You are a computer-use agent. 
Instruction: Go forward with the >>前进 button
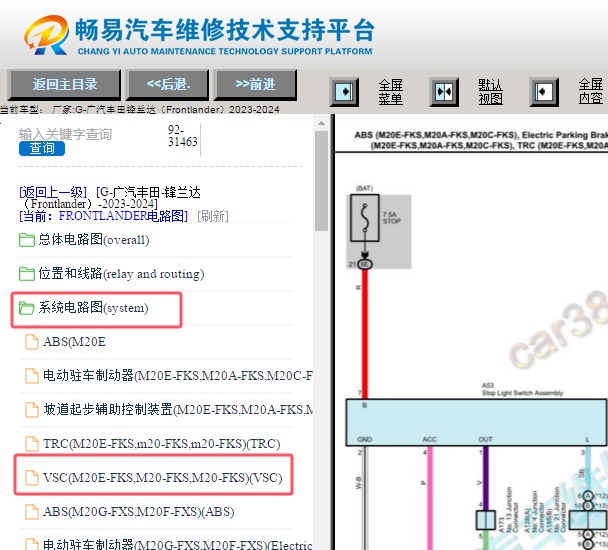click(x=255, y=85)
